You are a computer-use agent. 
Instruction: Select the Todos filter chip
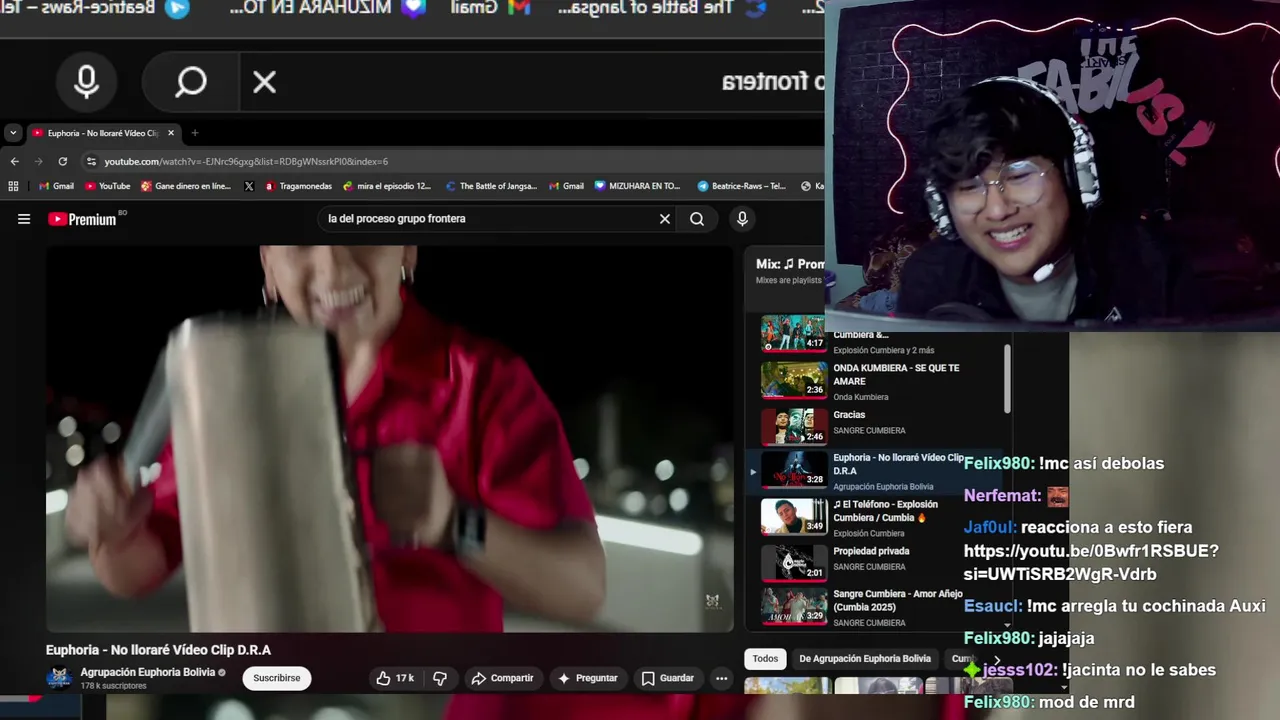pos(765,659)
